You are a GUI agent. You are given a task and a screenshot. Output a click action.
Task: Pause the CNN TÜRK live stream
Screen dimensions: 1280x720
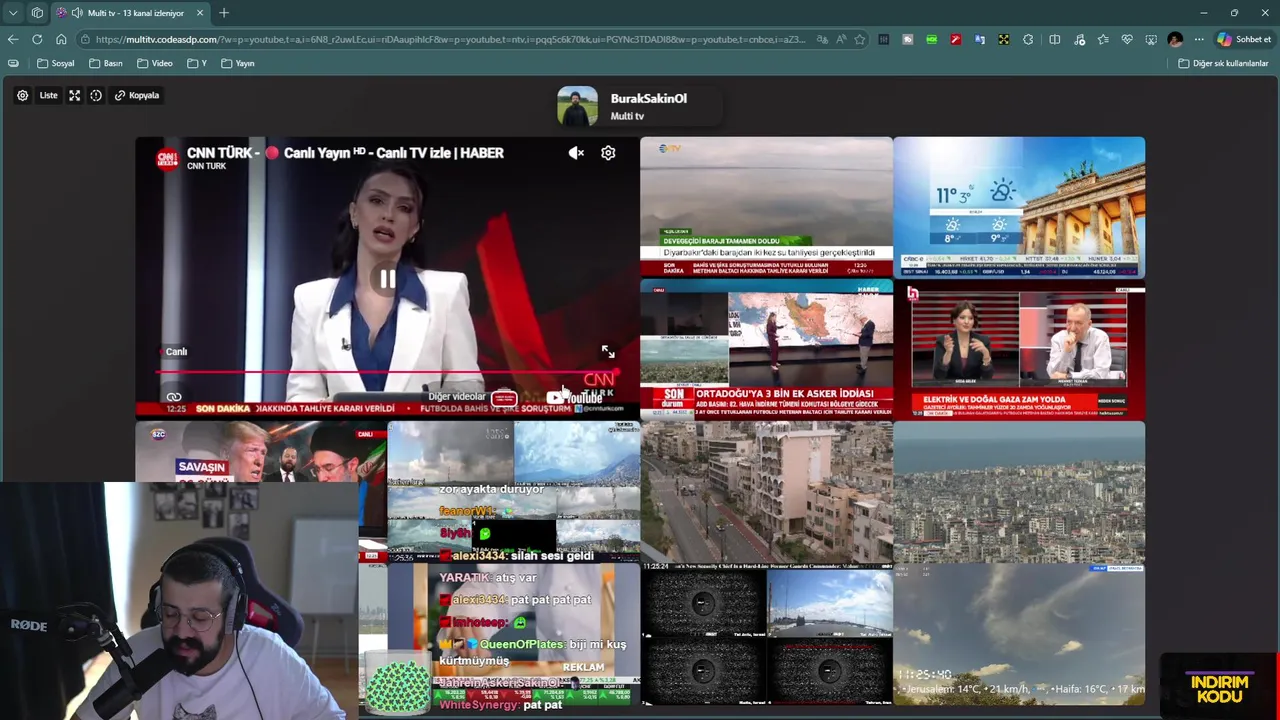388,279
